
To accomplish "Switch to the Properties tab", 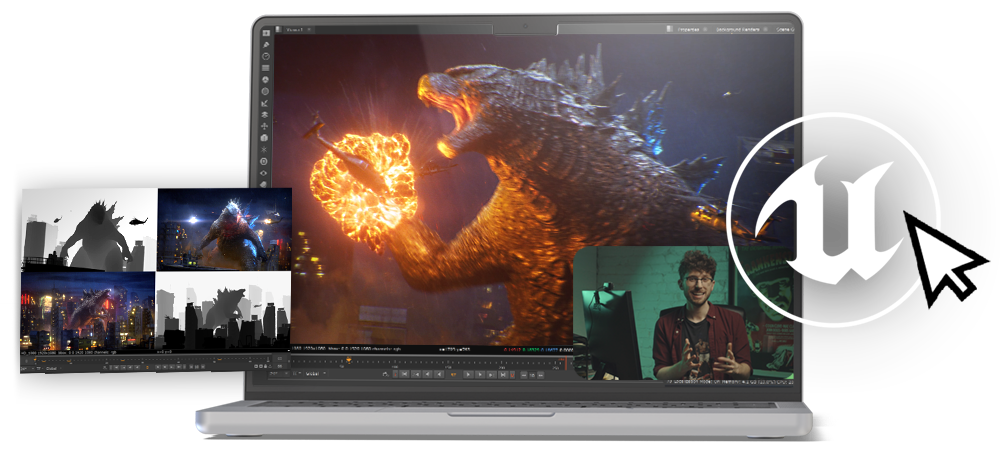I will pos(688,29).
